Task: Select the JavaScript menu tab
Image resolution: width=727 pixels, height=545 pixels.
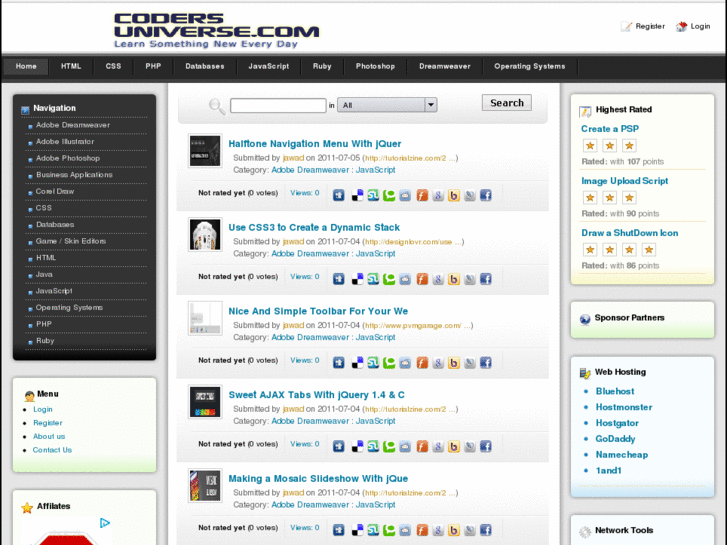Action: point(268,66)
